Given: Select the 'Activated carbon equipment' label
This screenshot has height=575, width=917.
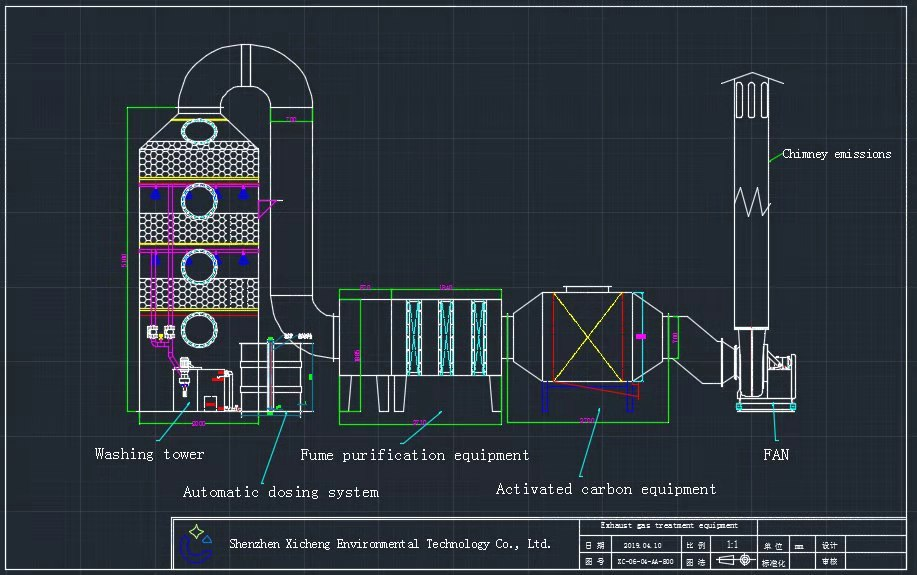Looking at the screenshot, I should pos(606,489).
